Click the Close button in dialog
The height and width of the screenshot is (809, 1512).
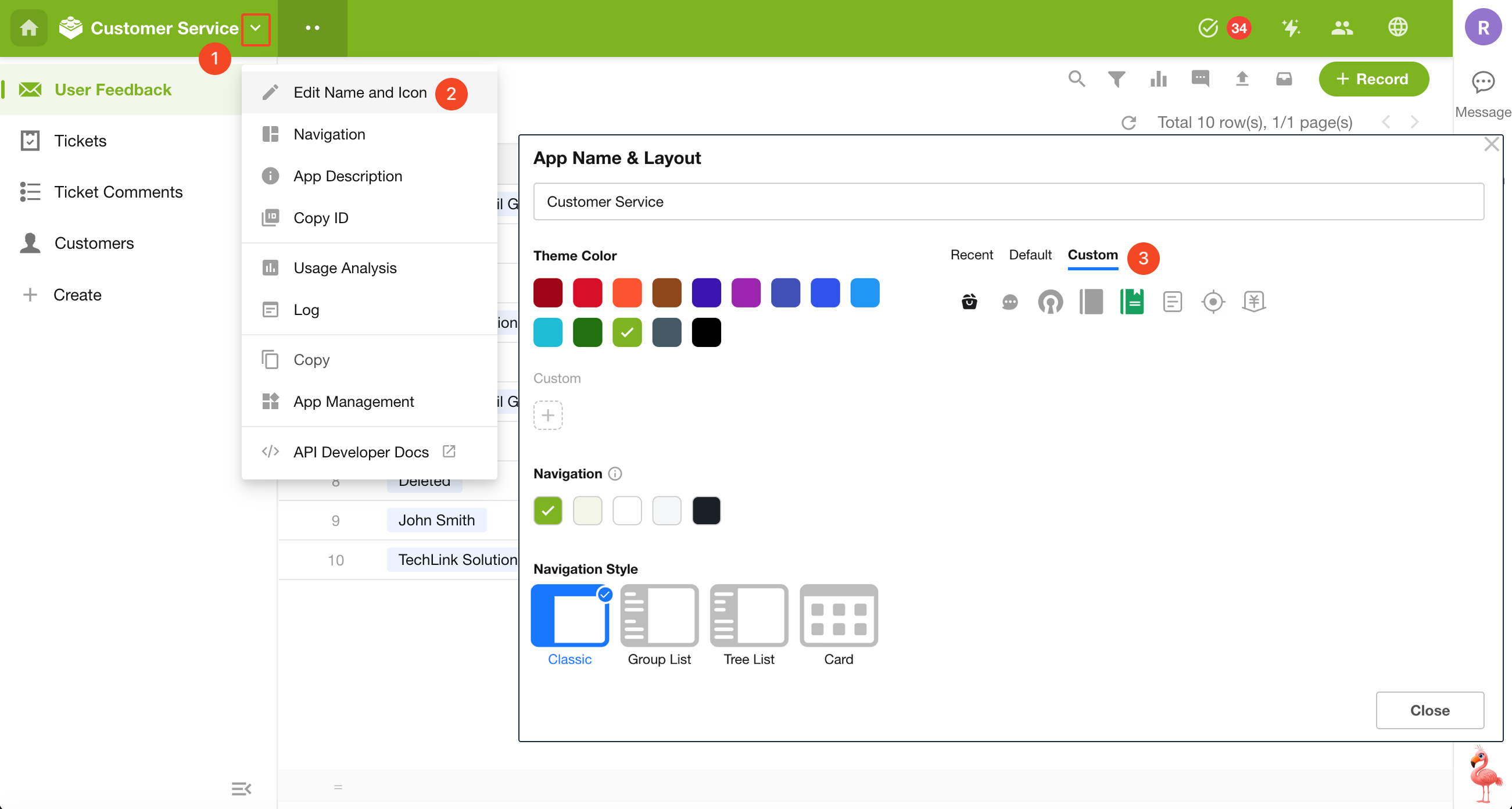(1429, 710)
